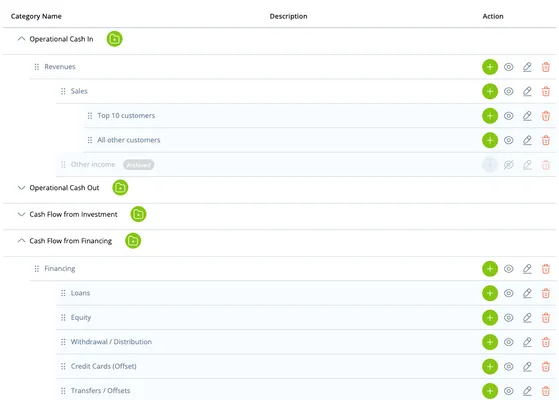Select the Other income row label
The image size is (559, 400).
pyautogui.click(x=93, y=164)
